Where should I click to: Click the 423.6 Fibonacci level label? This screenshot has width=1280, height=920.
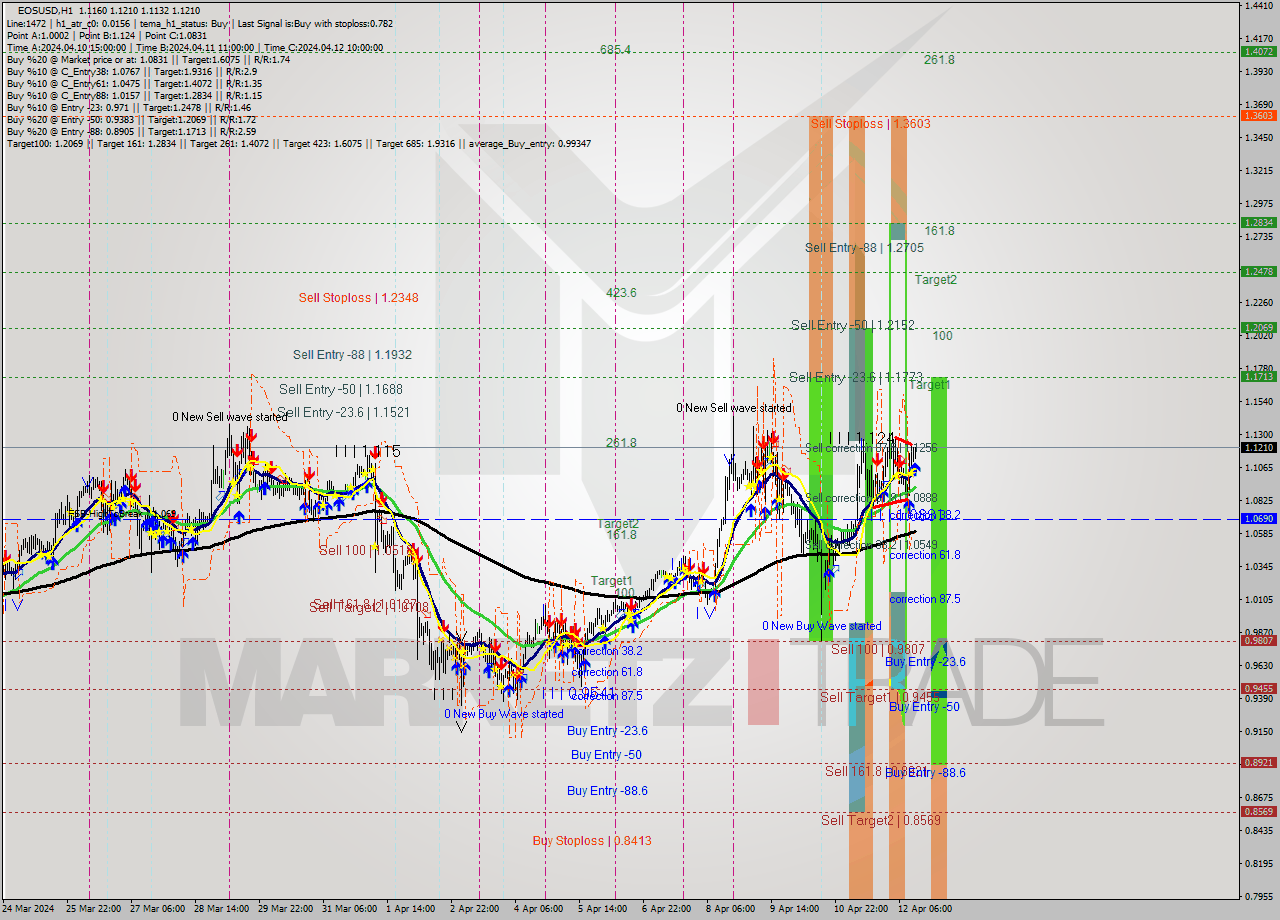click(x=621, y=293)
